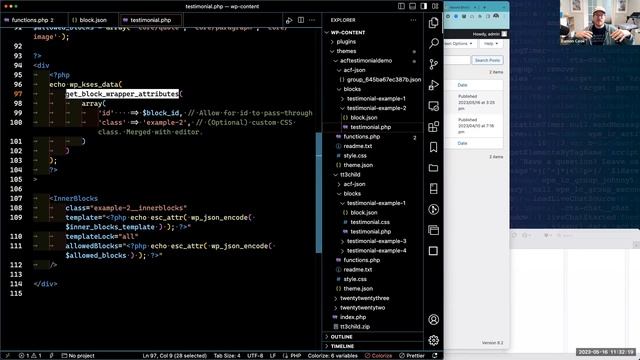Image resolution: width=640 pixels, height=360 pixels.
Task: Click Ln 97, Col 9 cursor position indicator
Action: pos(175,356)
